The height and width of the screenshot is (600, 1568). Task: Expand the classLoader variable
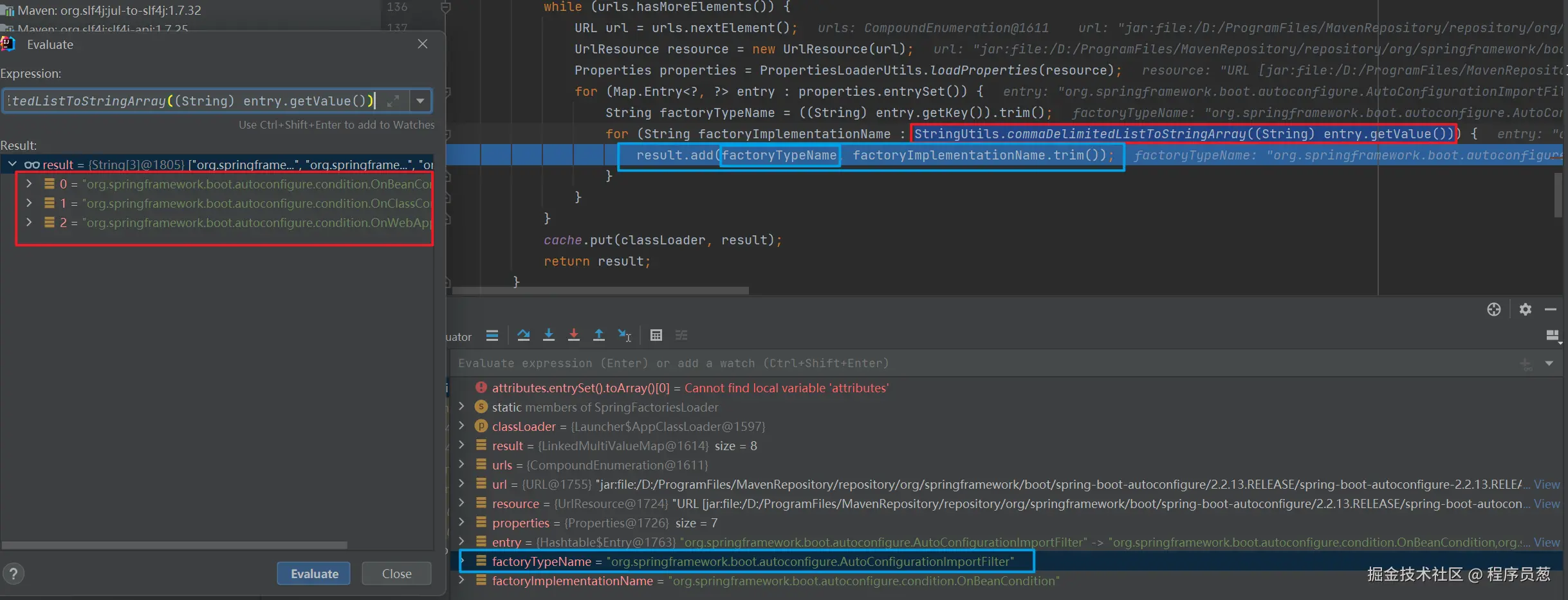pyautogui.click(x=461, y=426)
